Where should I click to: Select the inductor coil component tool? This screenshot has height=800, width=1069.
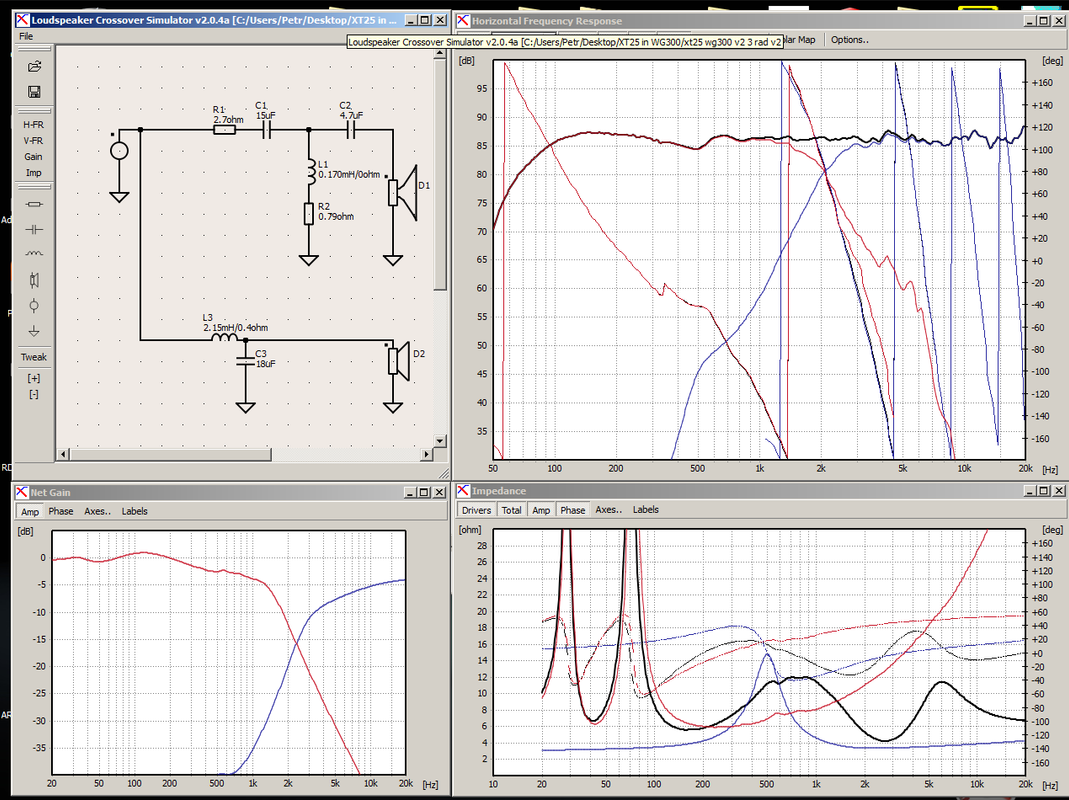33,254
